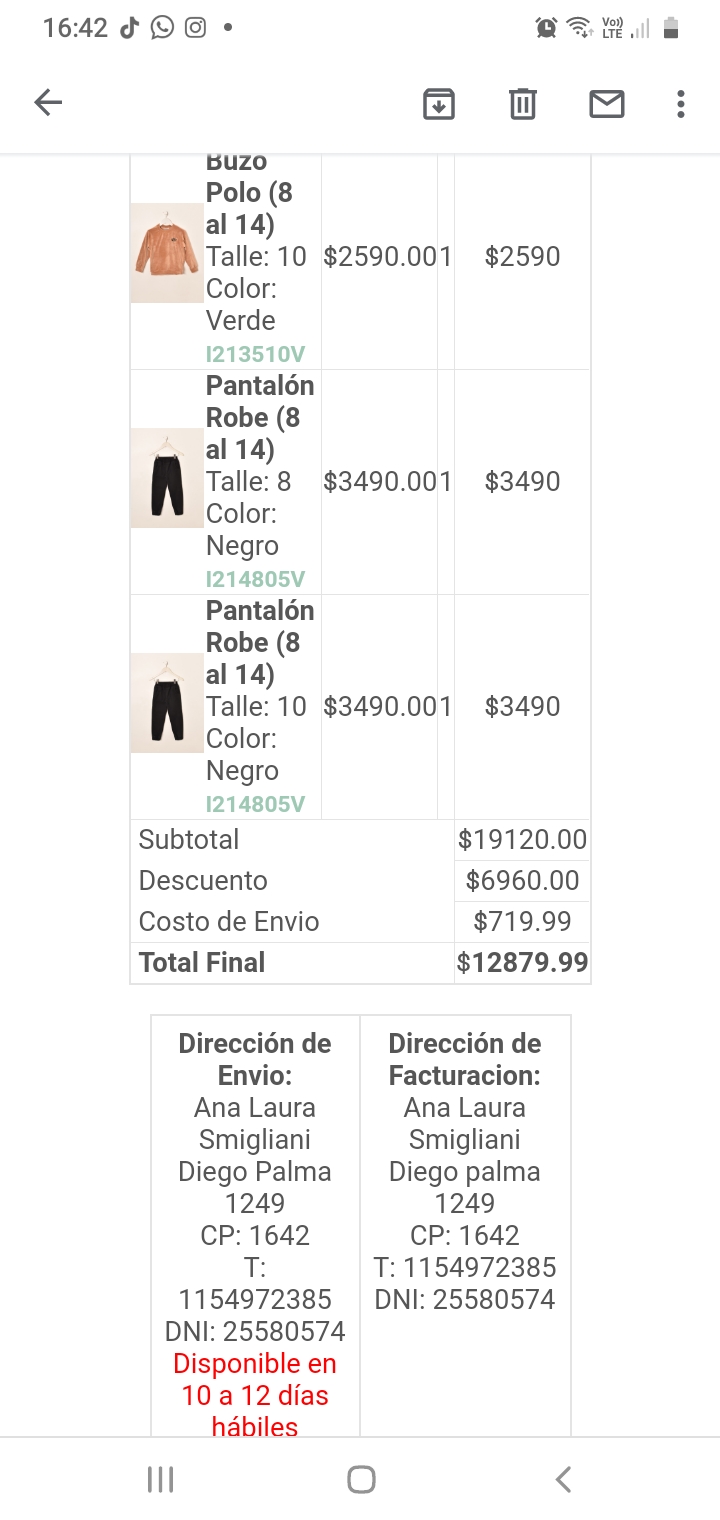This screenshot has height=1520, width=720.
Task: Archive this email with the archive icon
Action: [439, 103]
